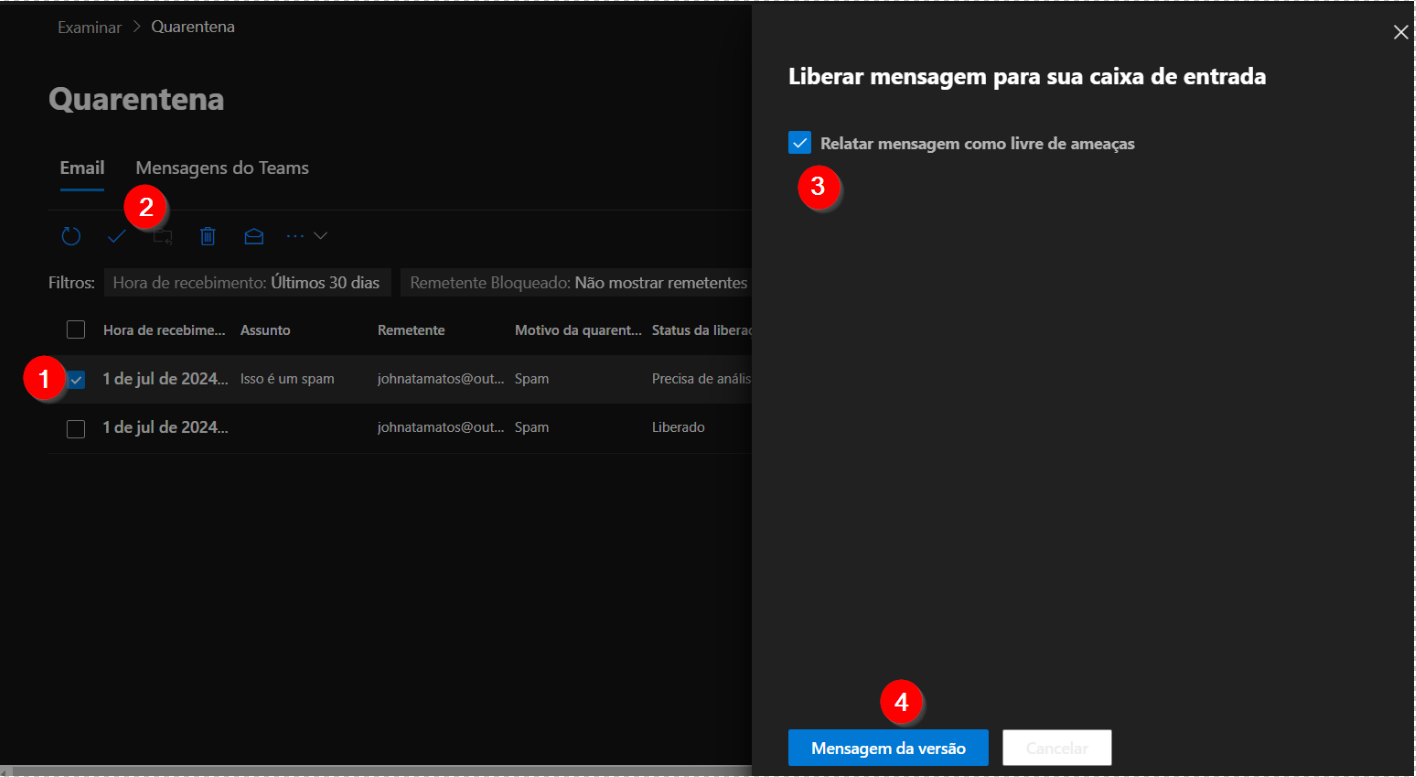The height and width of the screenshot is (777, 1416).
Task: Open the Mensagens do Teams tab
Action: point(222,168)
